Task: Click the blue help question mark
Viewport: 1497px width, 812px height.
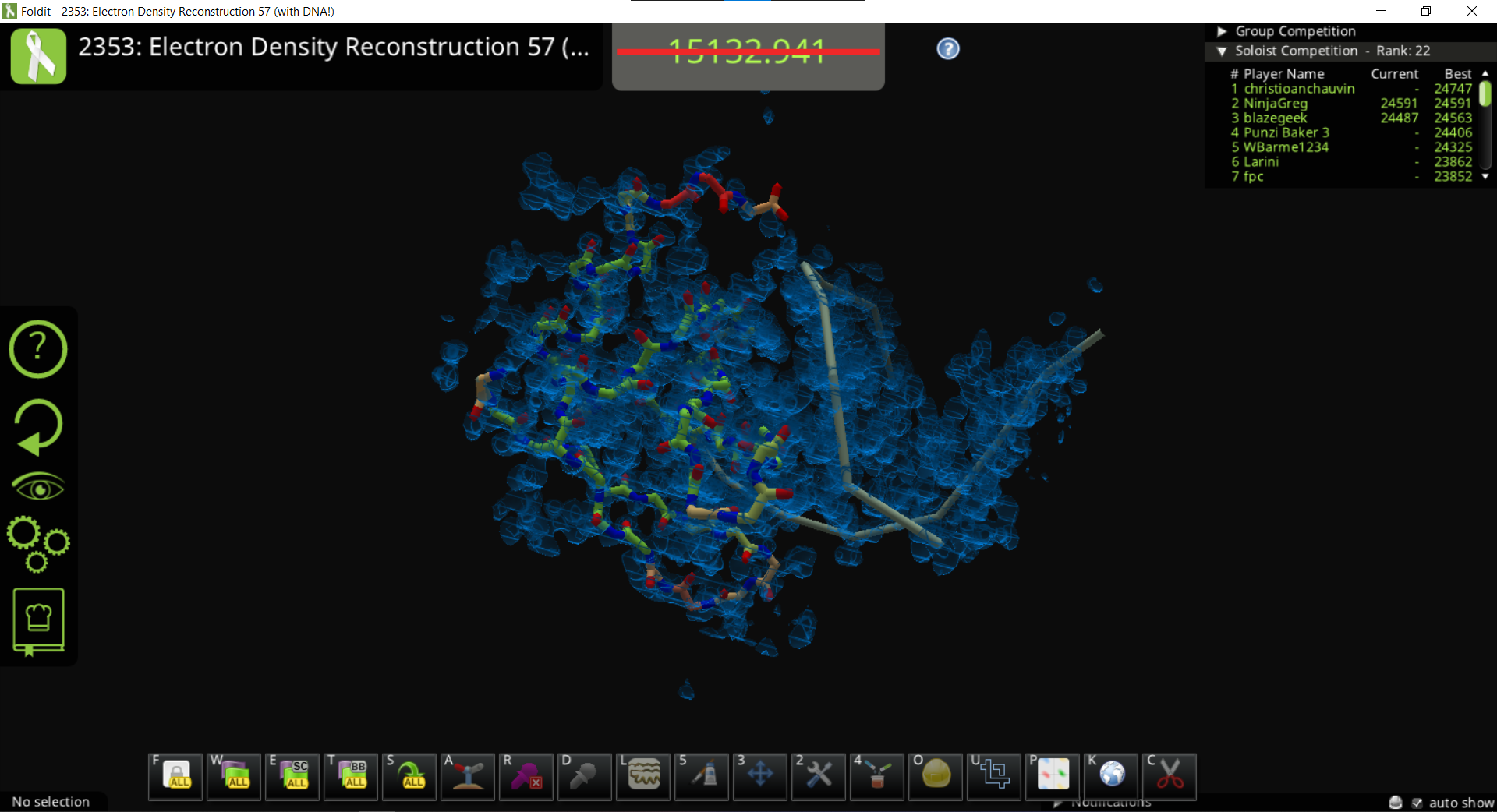Action: (x=947, y=49)
